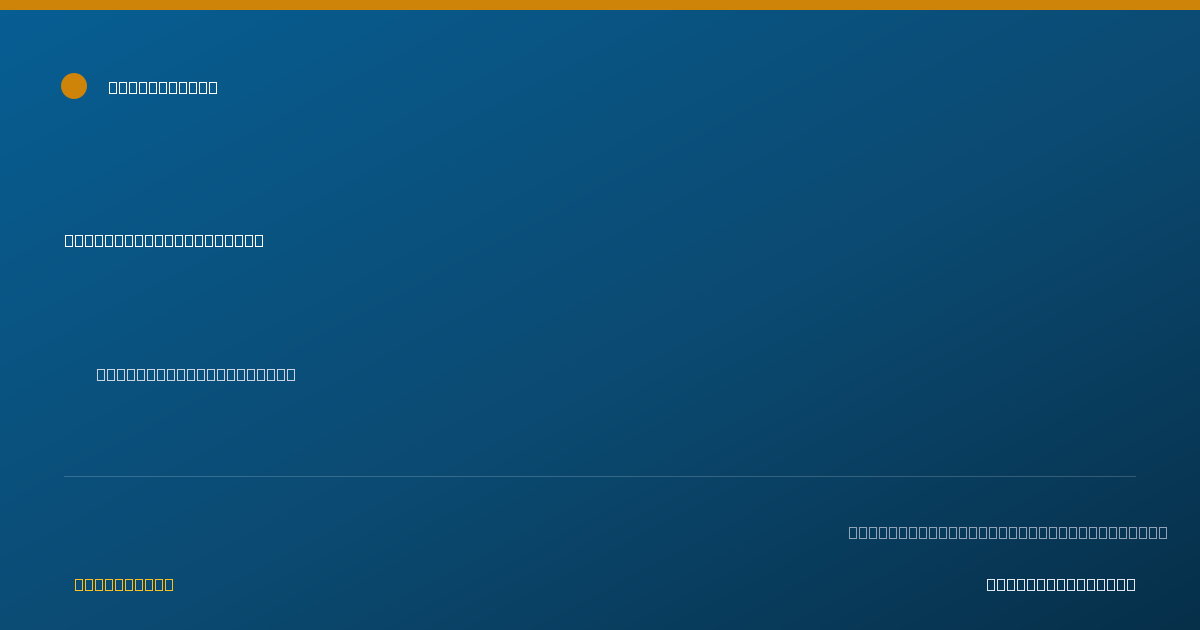Click the orange-colored footer text link

click(x=124, y=584)
